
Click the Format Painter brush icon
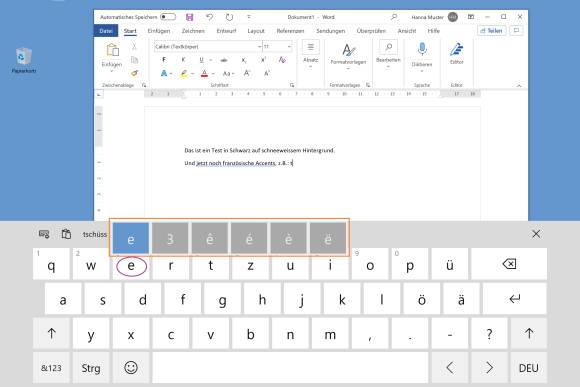pos(134,73)
